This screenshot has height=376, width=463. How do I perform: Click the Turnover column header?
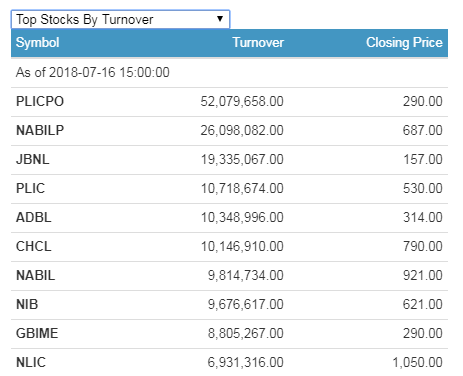pos(258,43)
